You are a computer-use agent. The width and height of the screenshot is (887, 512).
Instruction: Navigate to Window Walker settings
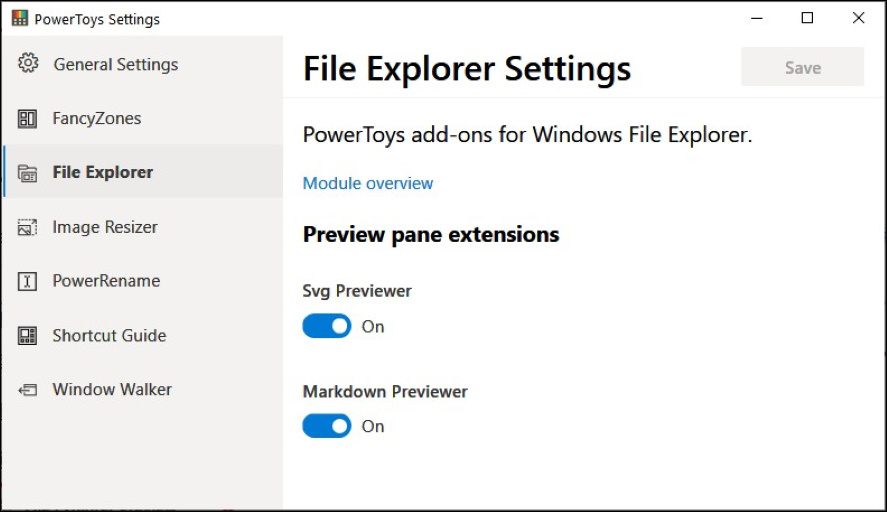point(112,390)
